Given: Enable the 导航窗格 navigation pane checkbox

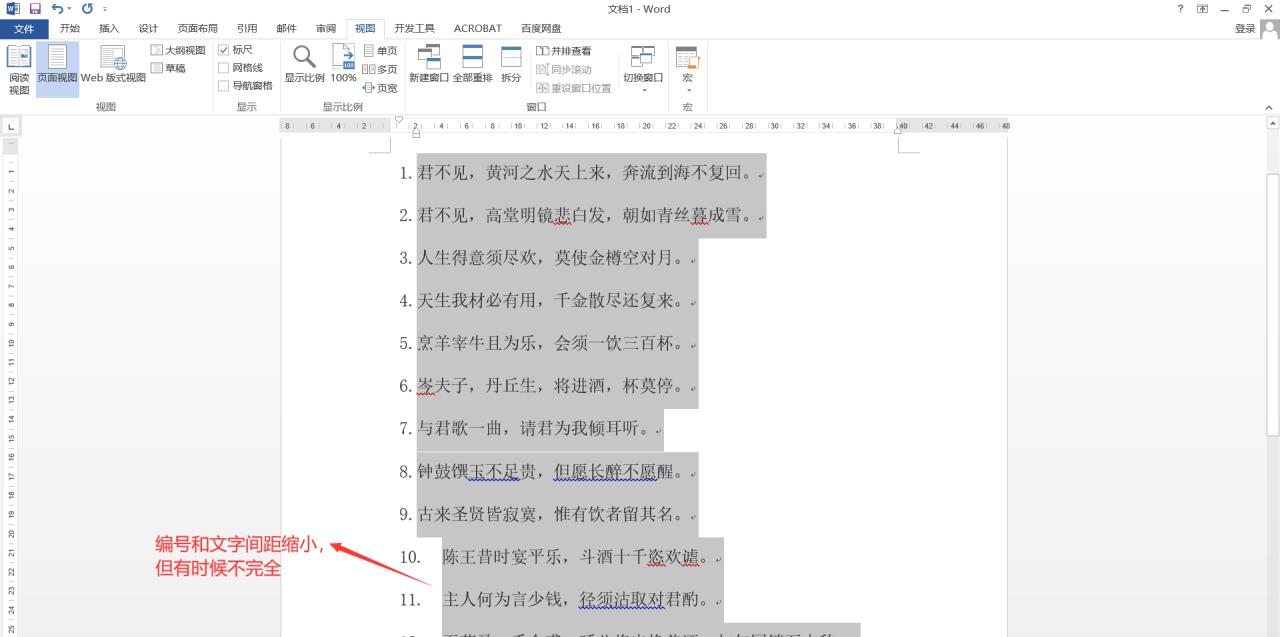Looking at the screenshot, I should click(224, 86).
